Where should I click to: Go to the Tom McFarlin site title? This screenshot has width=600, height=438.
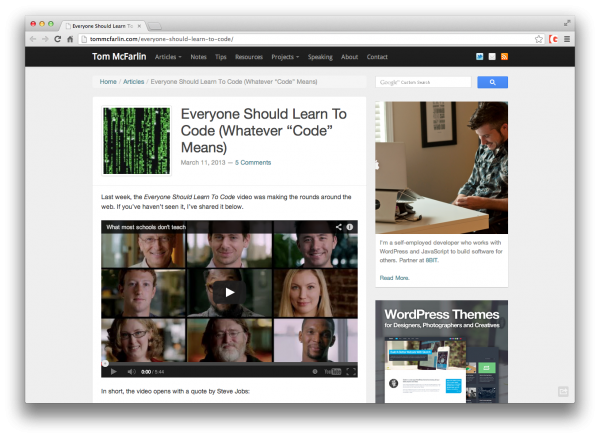[119, 57]
